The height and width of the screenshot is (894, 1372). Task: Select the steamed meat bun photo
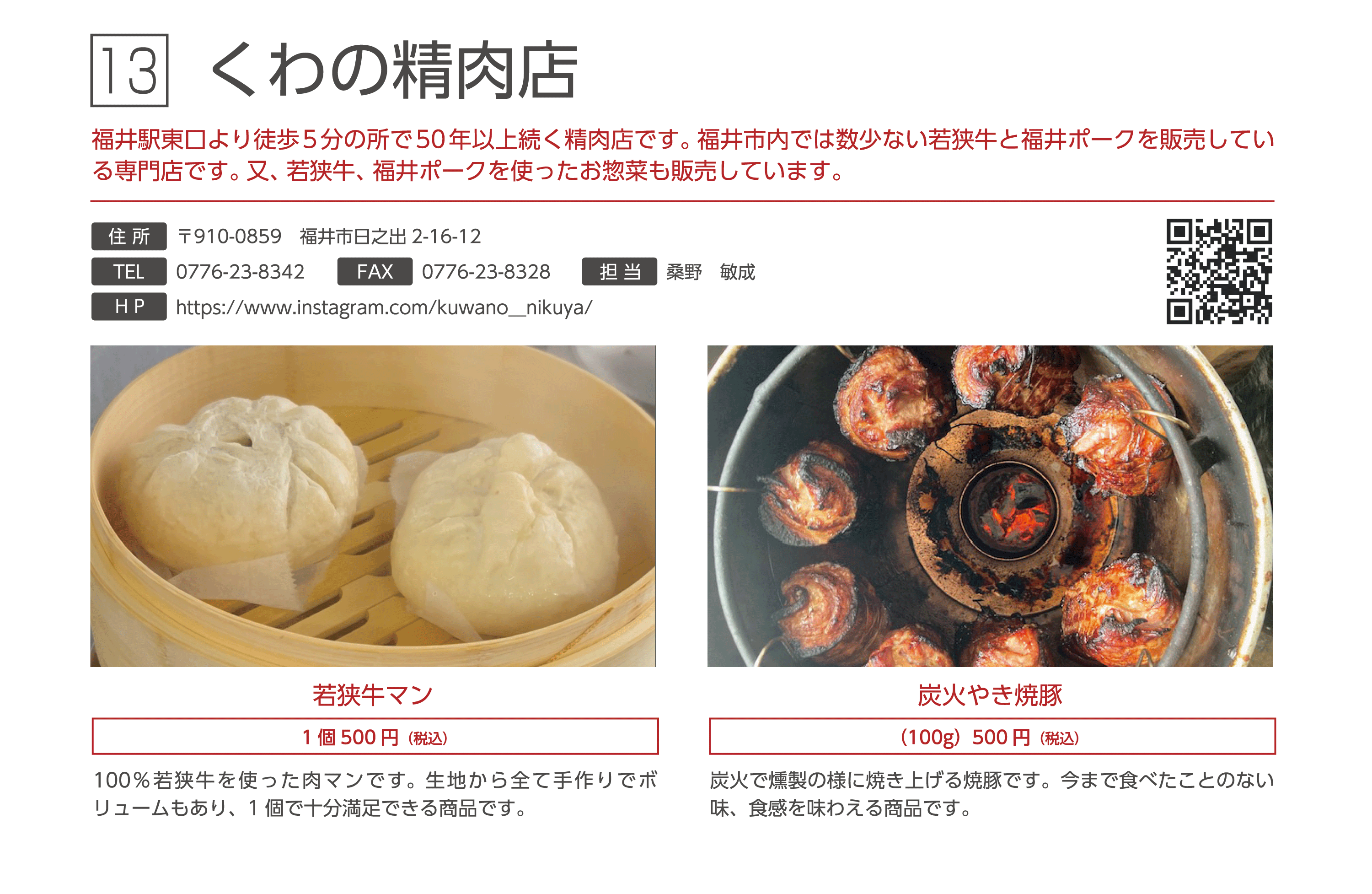pos(373,506)
